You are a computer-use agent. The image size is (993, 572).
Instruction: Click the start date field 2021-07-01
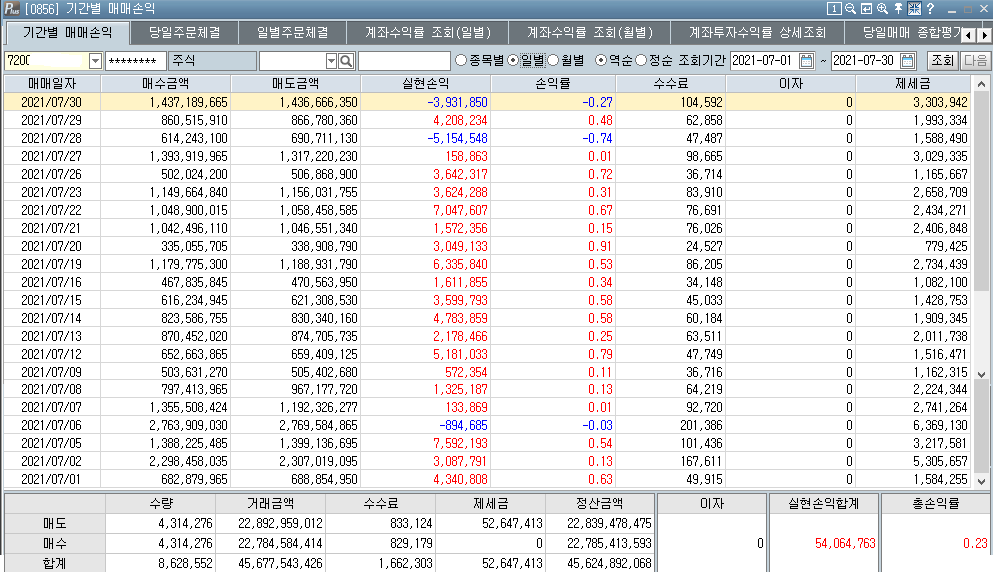(764, 61)
